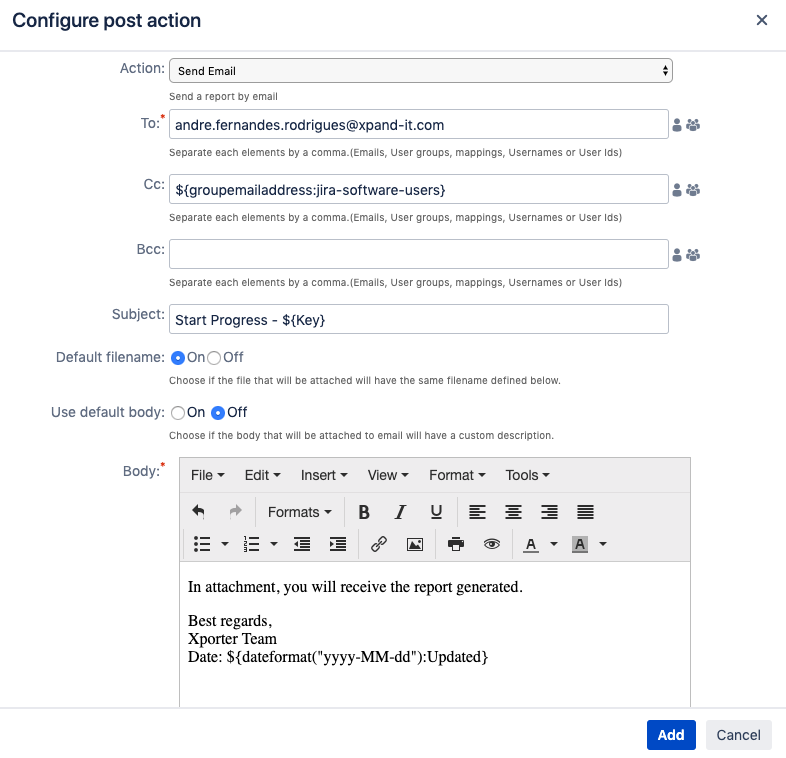
Task: Click the Bold formatting icon
Action: [x=364, y=512]
